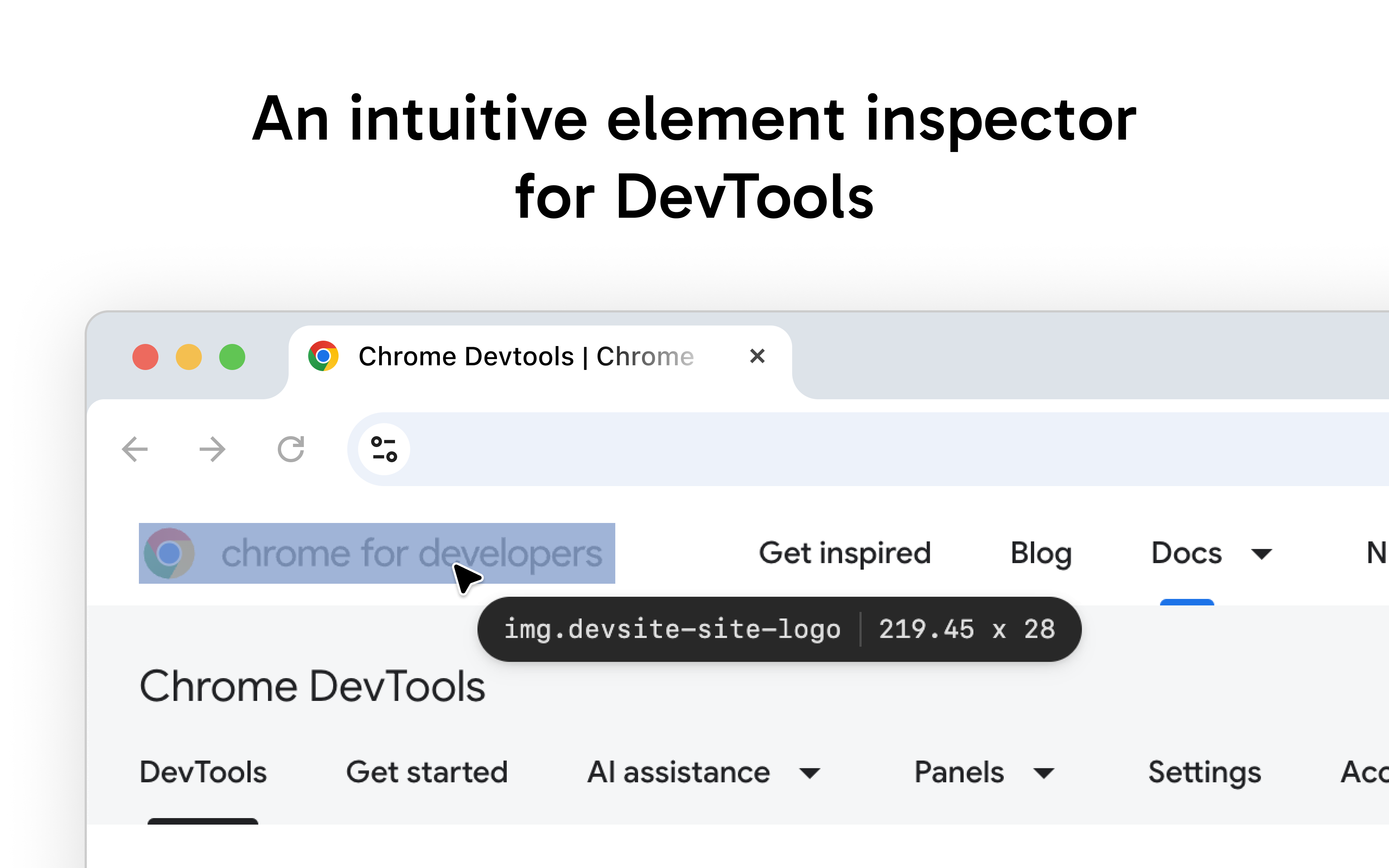Reload the page with refresh icon
The image size is (1389, 868).
click(290, 449)
